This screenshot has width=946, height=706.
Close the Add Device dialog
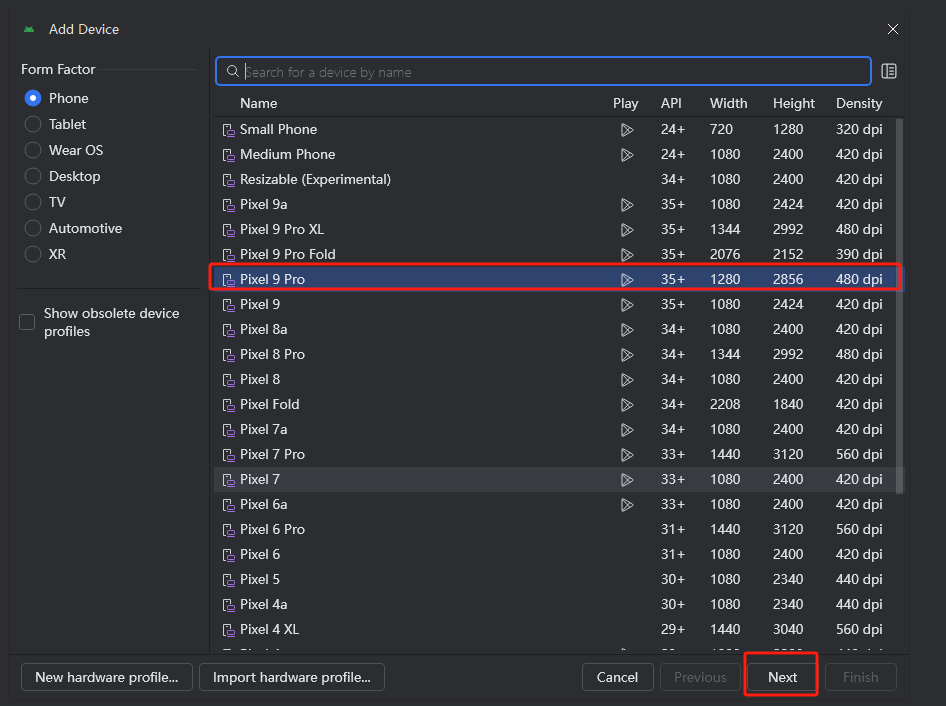coord(893,29)
